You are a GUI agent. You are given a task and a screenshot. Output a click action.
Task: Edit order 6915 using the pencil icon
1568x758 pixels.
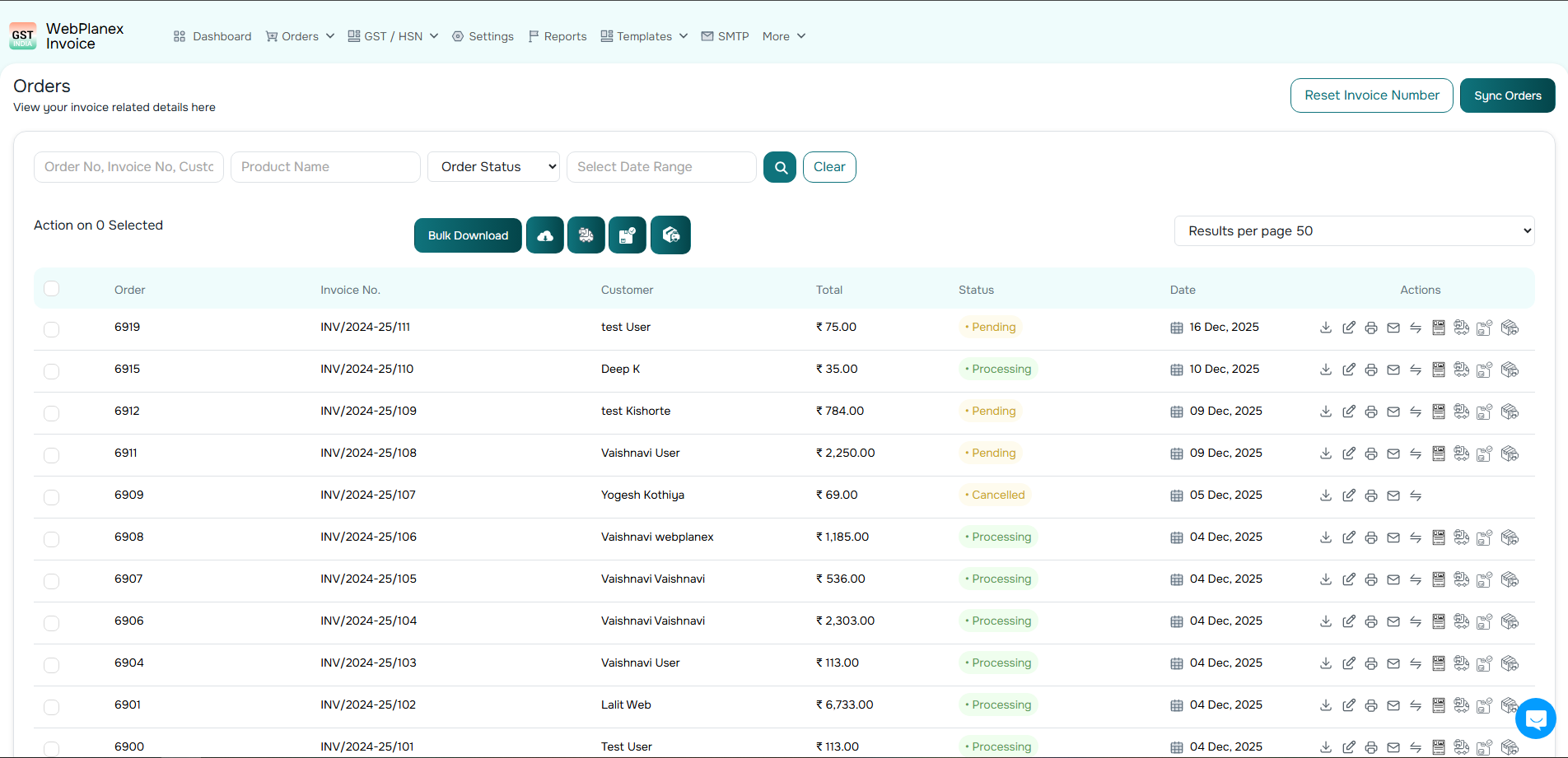click(x=1348, y=370)
